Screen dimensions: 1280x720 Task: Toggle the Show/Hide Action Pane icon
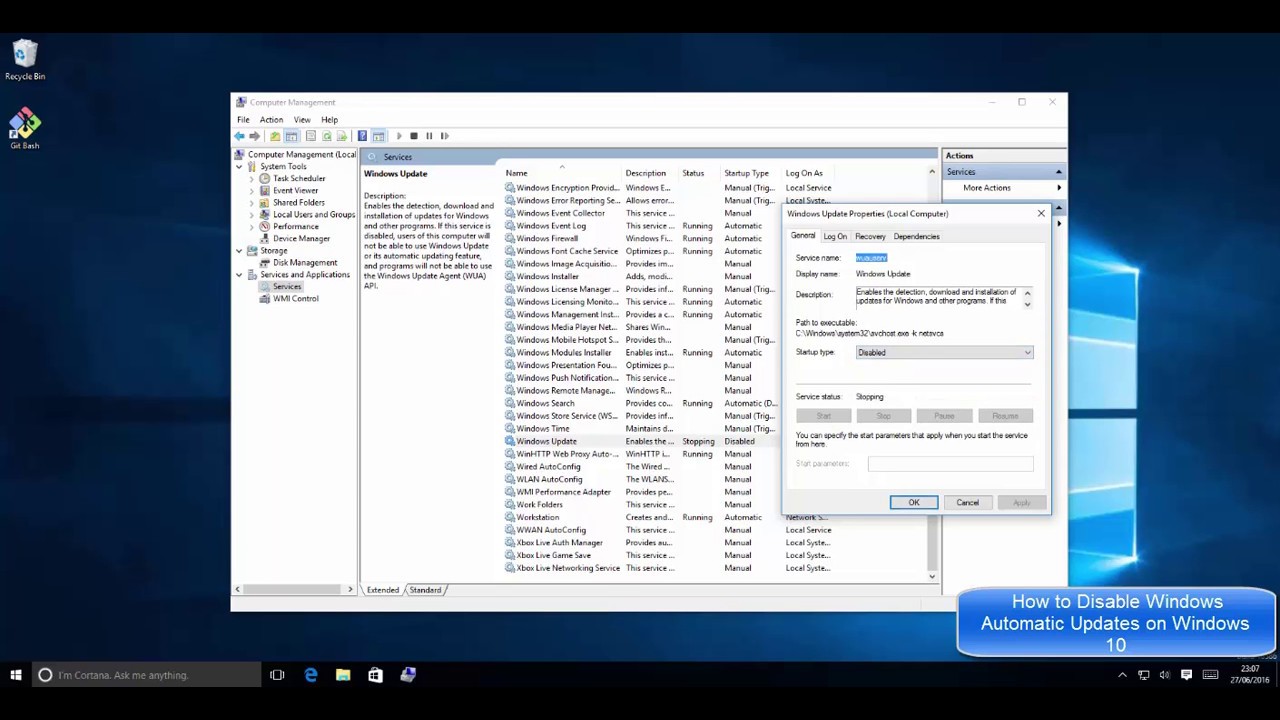click(378, 136)
